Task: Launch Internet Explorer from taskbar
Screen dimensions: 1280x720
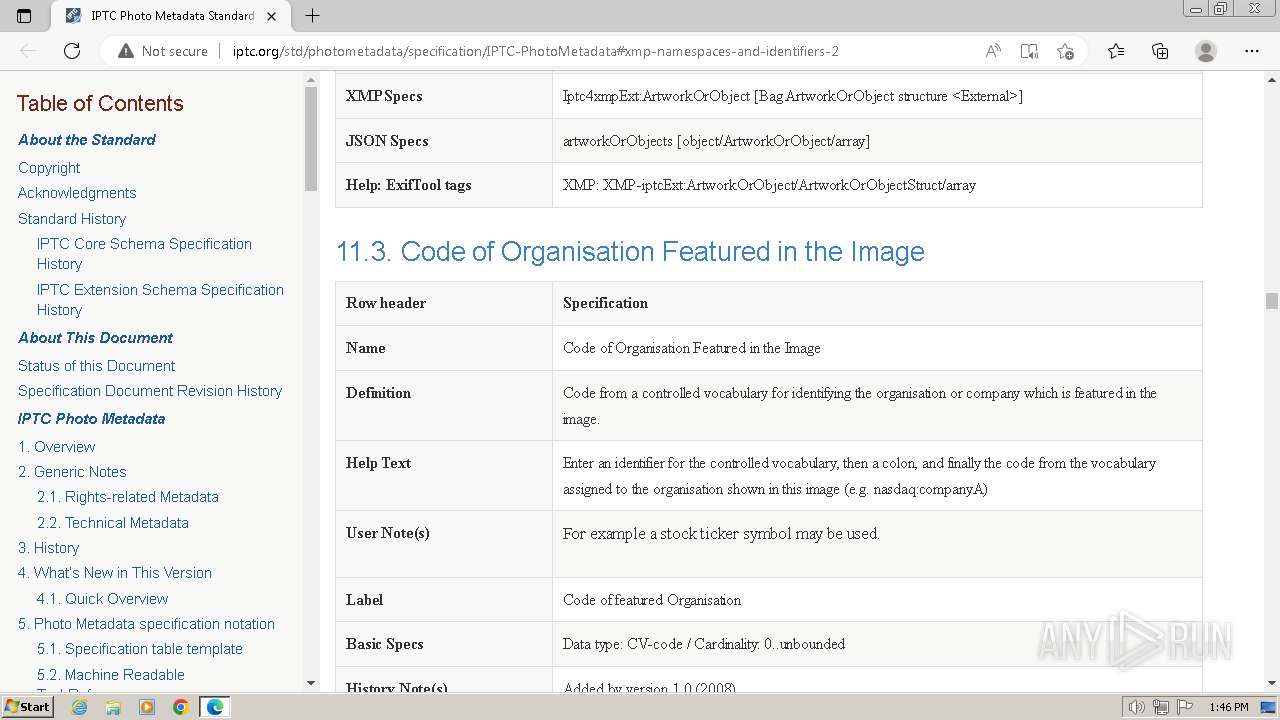Action: click(x=80, y=707)
